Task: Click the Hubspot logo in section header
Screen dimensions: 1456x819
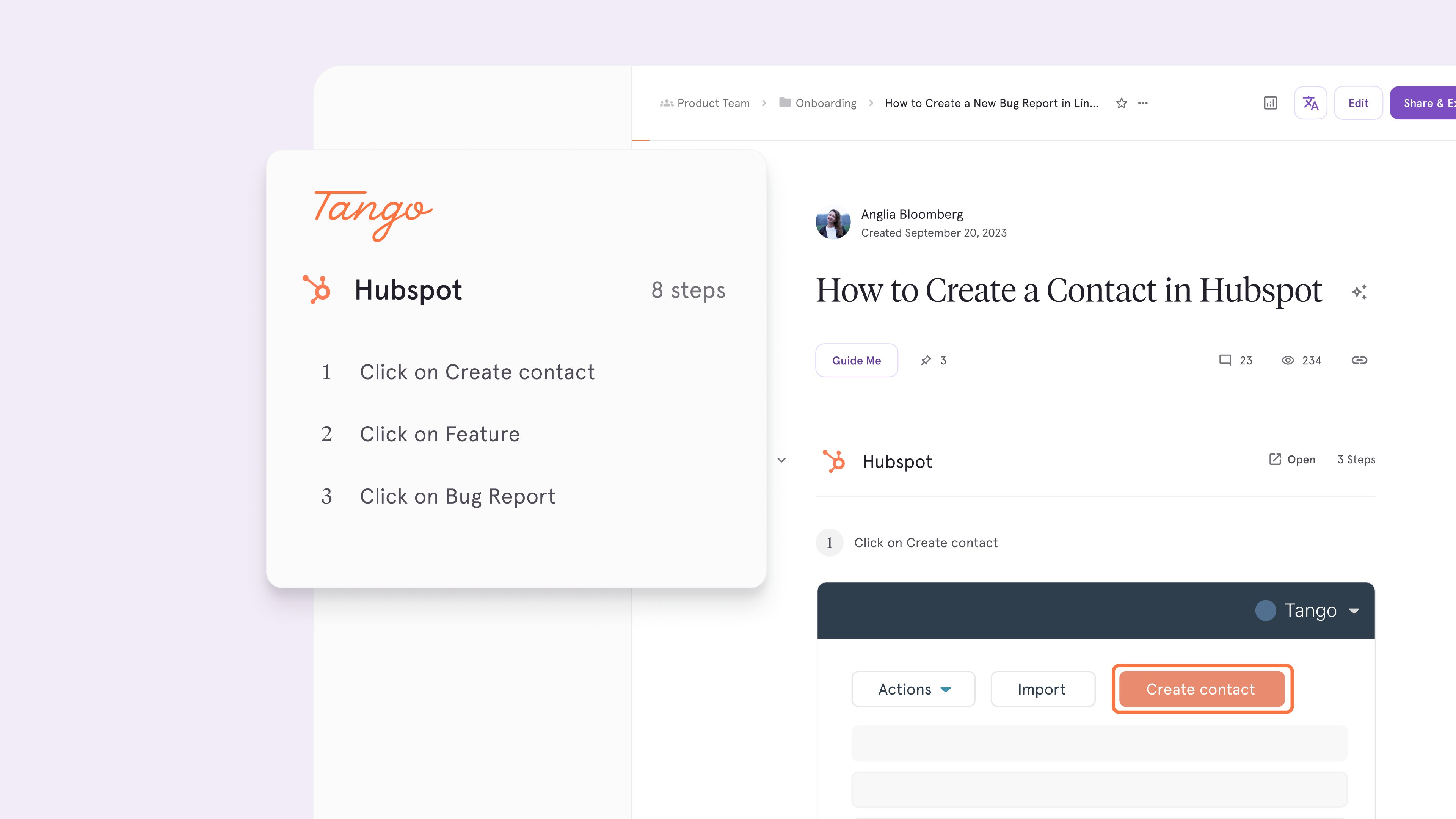Action: [834, 461]
